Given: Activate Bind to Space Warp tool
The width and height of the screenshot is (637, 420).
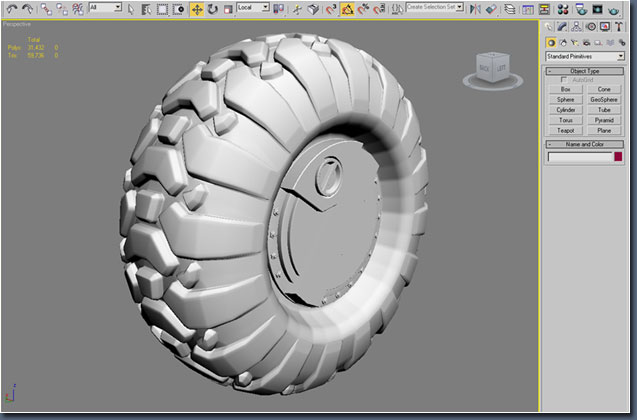Looking at the screenshot, I should [78, 9].
